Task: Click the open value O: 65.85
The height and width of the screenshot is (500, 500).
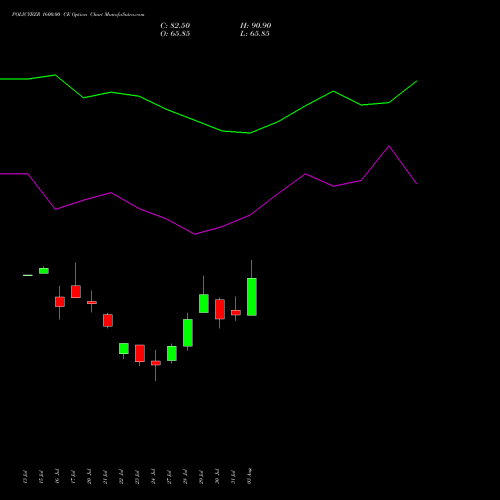Action: click(x=175, y=34)
